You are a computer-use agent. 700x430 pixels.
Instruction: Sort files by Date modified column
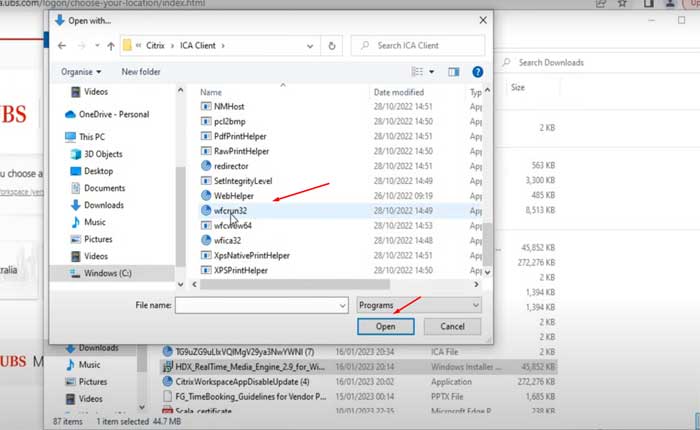coord(399,92)
